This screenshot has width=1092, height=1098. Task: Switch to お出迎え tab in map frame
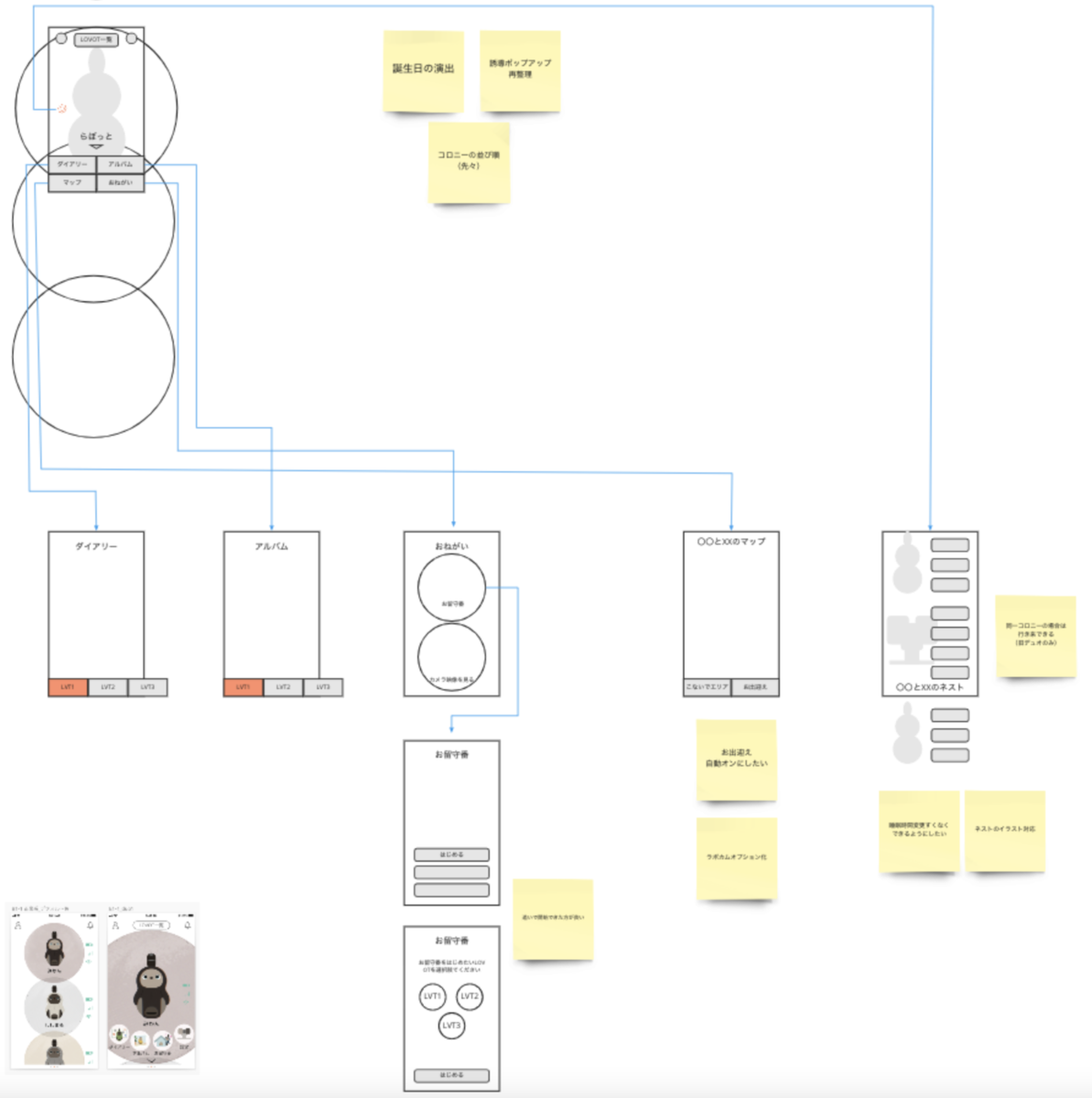click(755, 687)
